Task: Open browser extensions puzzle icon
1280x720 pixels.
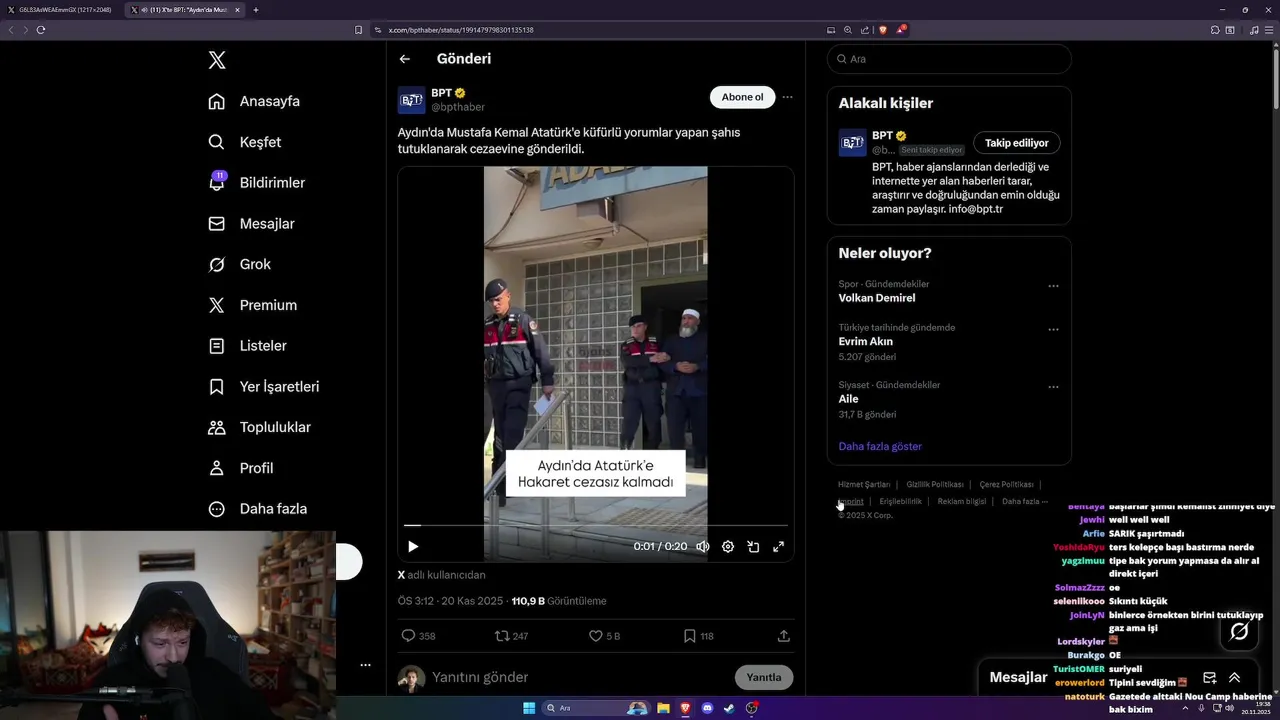Action: [1214, 30]
